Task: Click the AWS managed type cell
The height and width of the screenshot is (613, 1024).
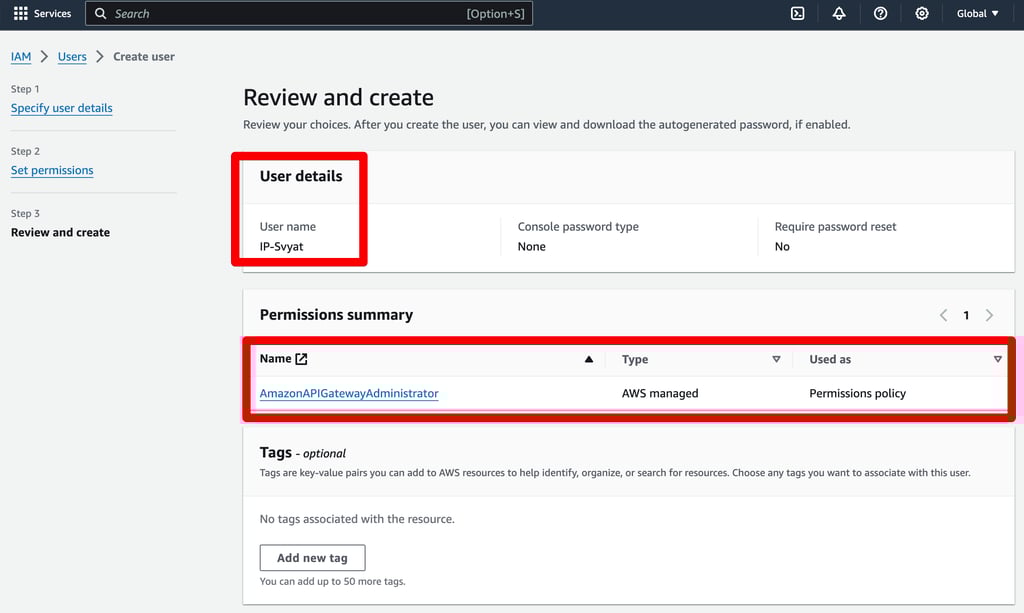Action: coord(660,393)
